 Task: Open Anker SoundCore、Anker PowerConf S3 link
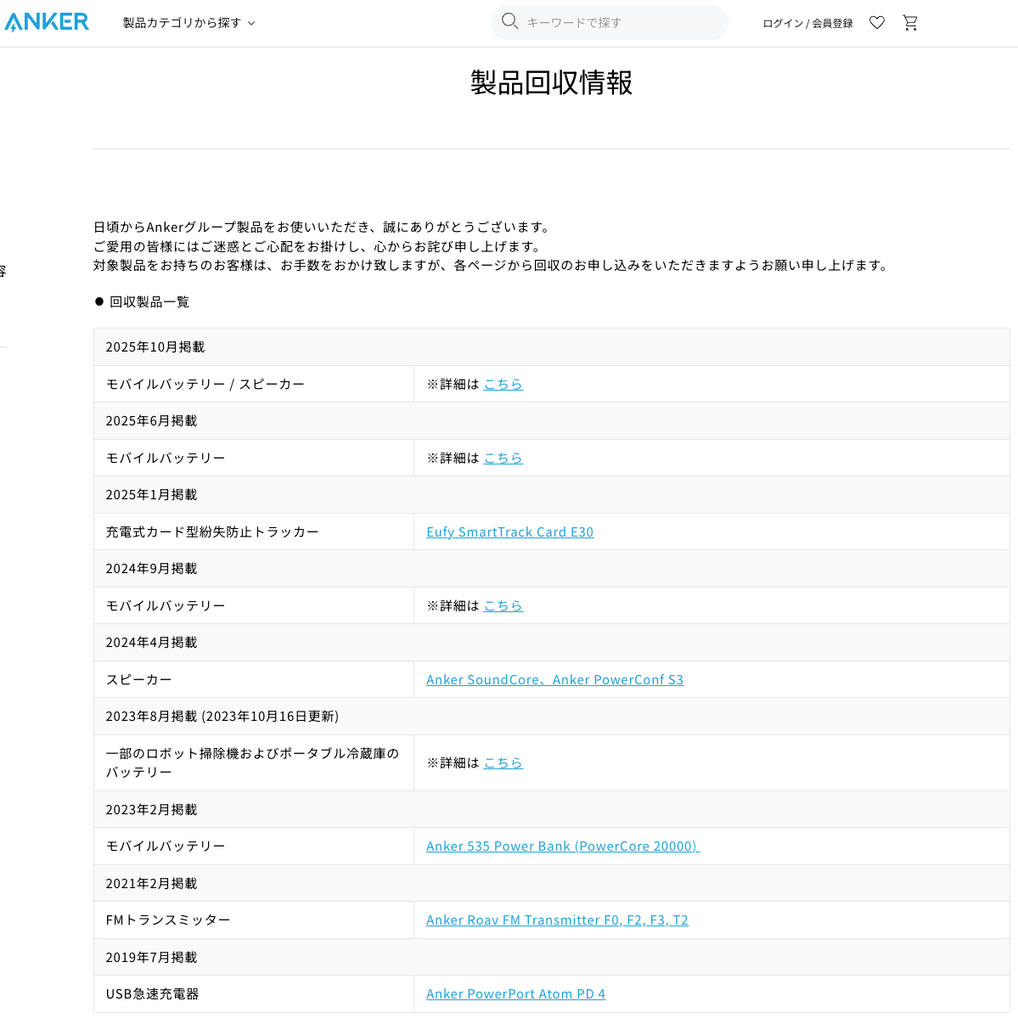point(554,680)
